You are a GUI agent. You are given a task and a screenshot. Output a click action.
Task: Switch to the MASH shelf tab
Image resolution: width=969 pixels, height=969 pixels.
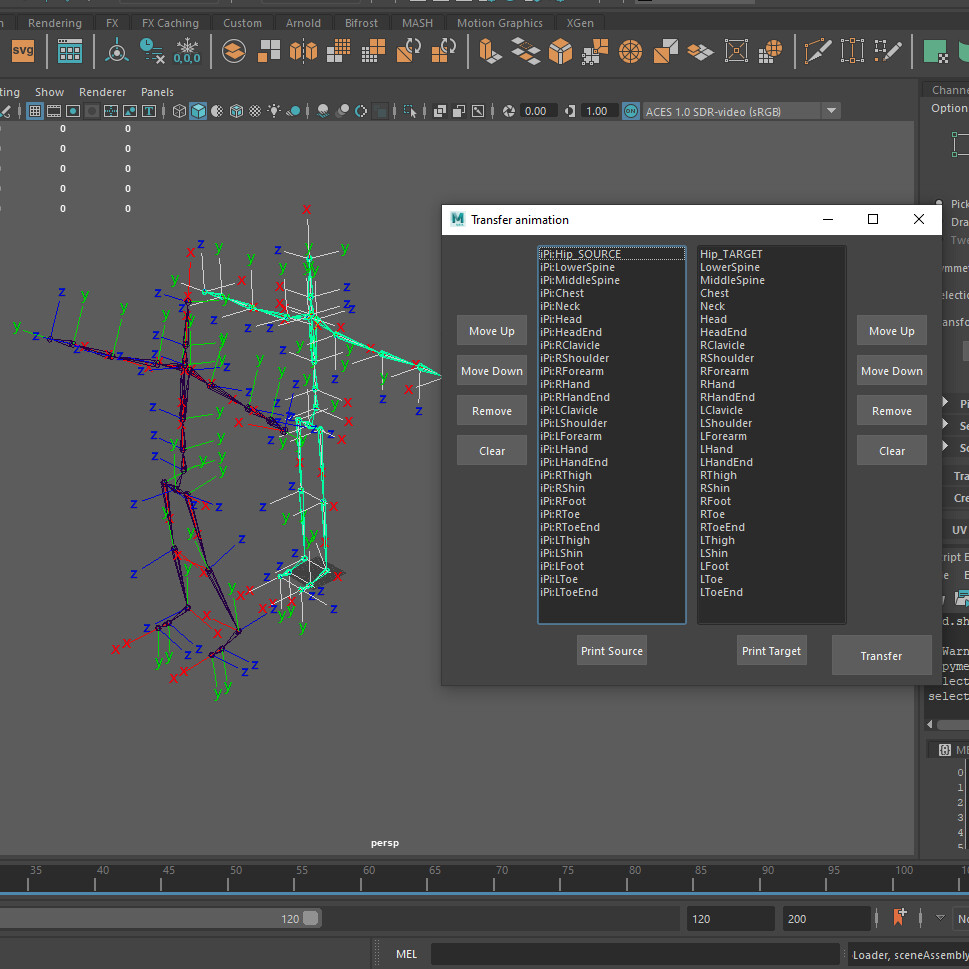tap(417, 22)
